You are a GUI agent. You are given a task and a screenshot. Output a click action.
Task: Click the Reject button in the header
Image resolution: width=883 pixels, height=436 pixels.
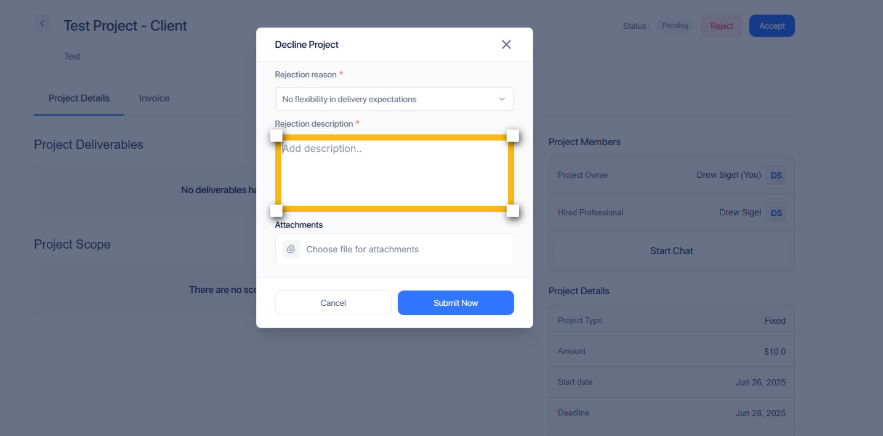[x=721, y=26]
